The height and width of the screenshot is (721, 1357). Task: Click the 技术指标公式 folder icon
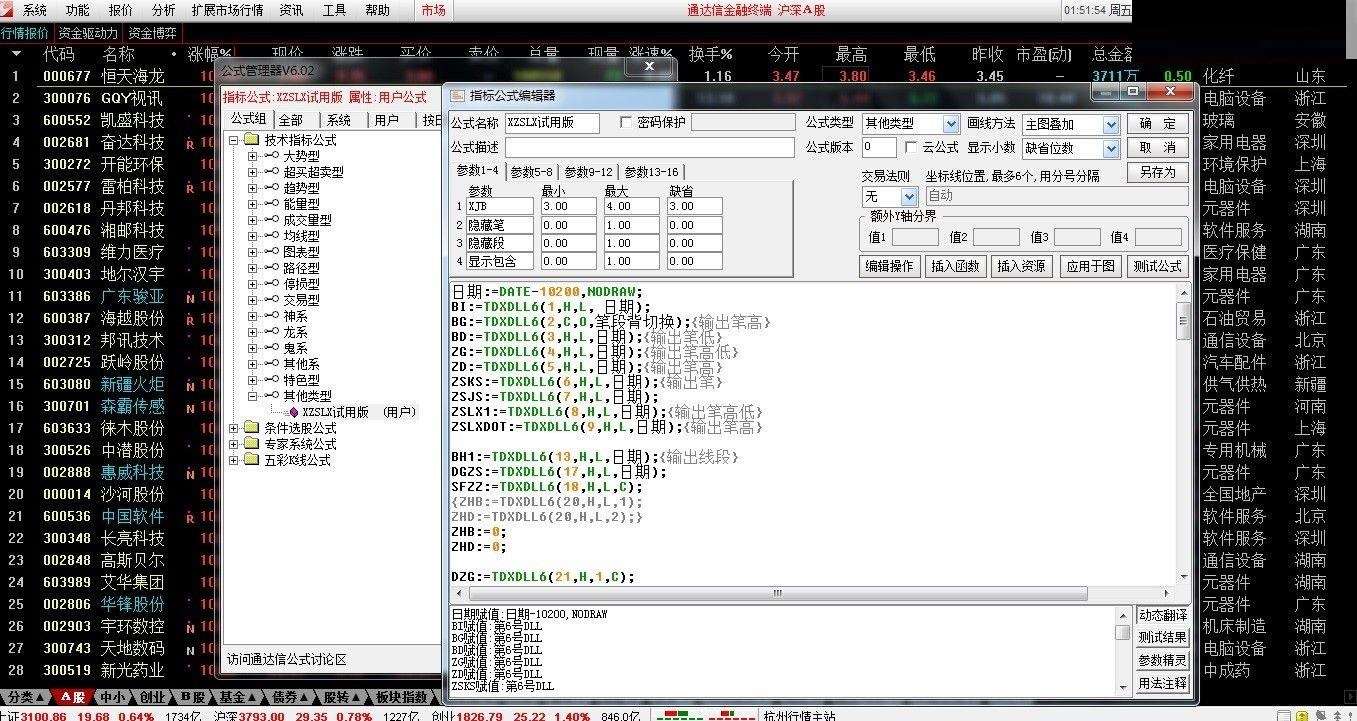click(x=252, y=140)
